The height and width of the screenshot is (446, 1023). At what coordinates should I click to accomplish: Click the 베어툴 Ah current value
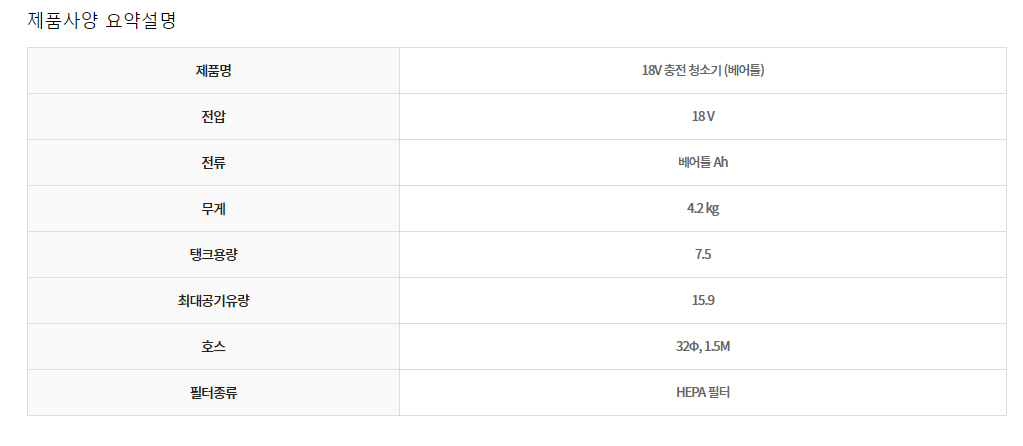[703, 163]
